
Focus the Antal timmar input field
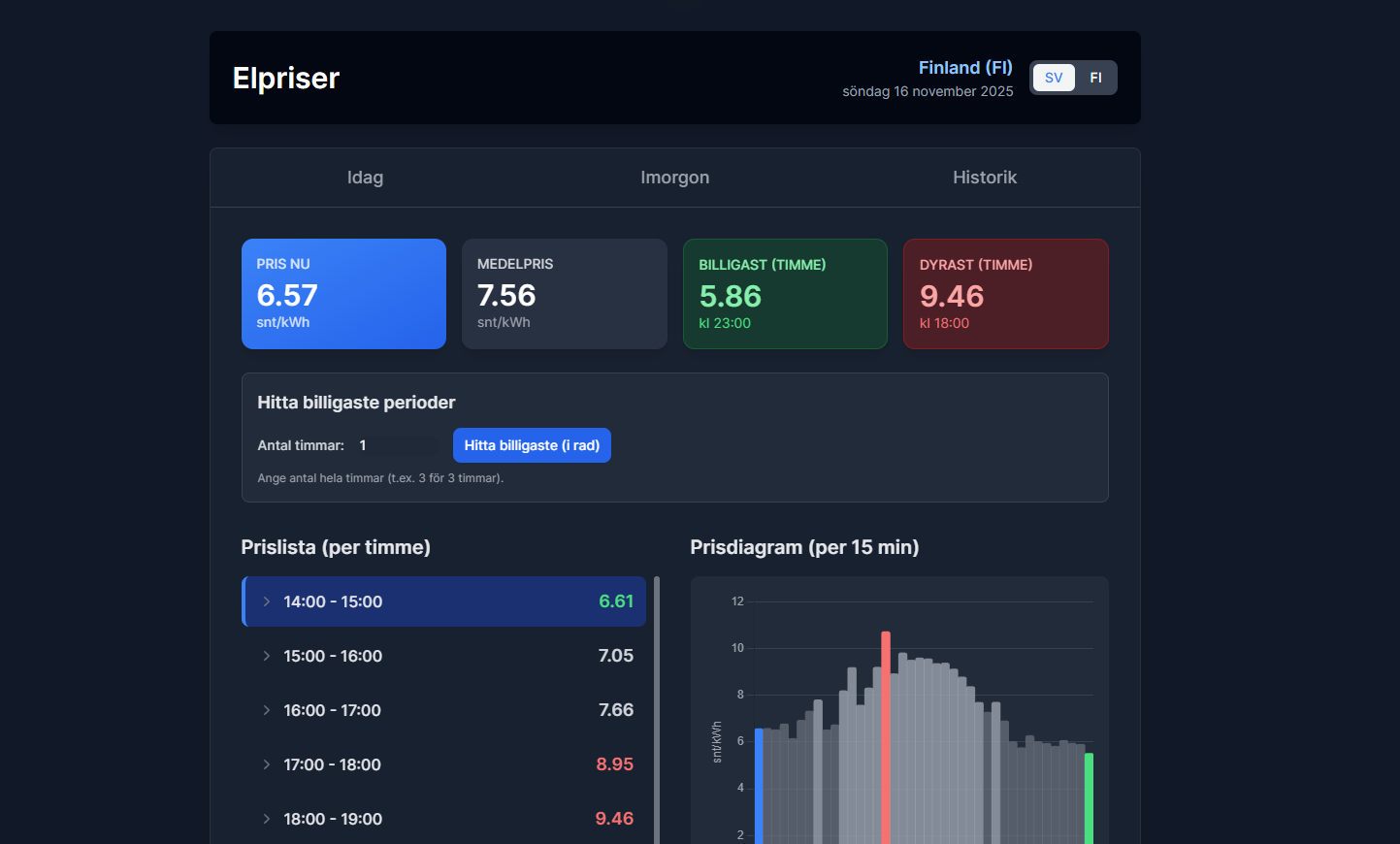coord(398,445)
